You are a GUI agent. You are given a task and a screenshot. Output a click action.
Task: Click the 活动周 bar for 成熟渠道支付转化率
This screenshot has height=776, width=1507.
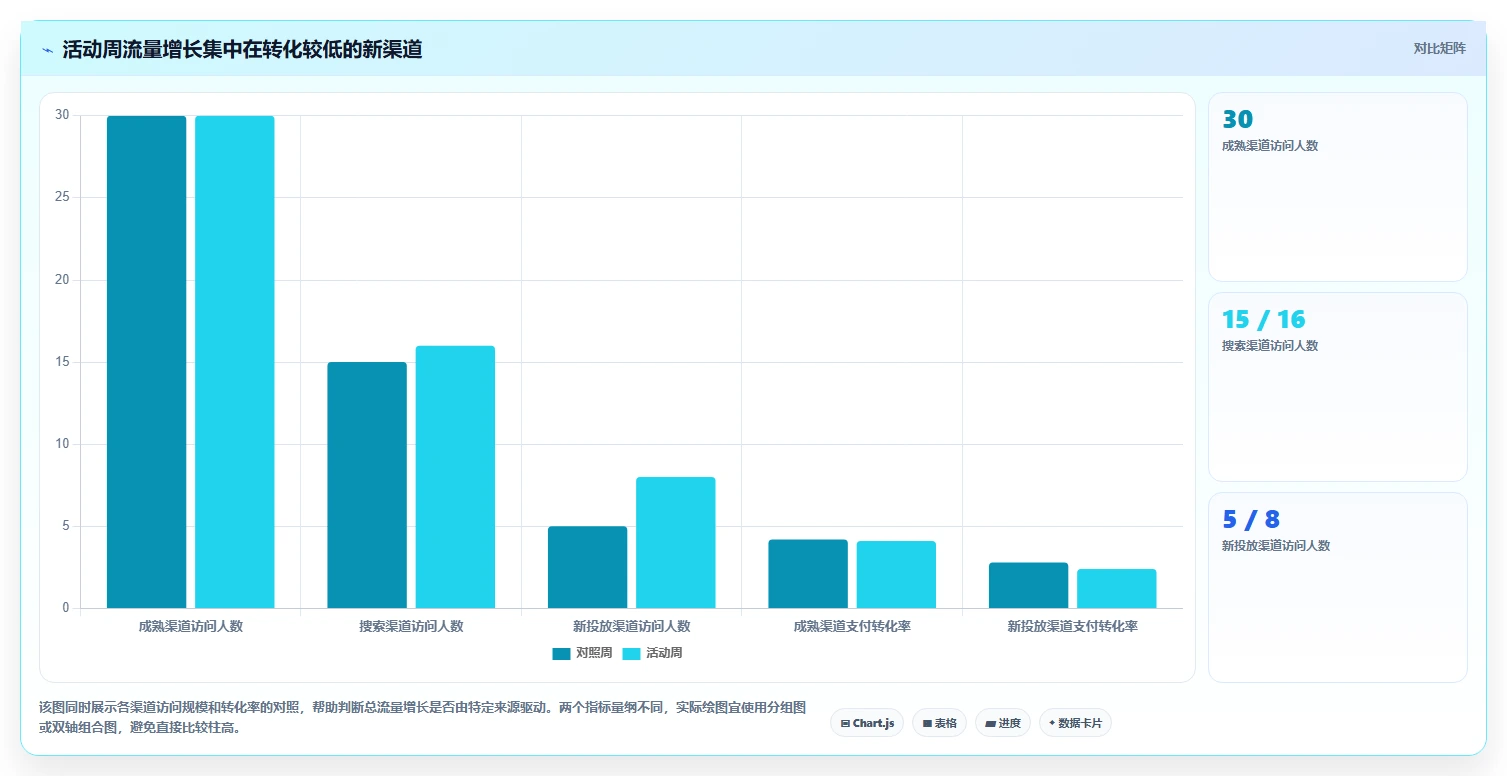[896, 575]
